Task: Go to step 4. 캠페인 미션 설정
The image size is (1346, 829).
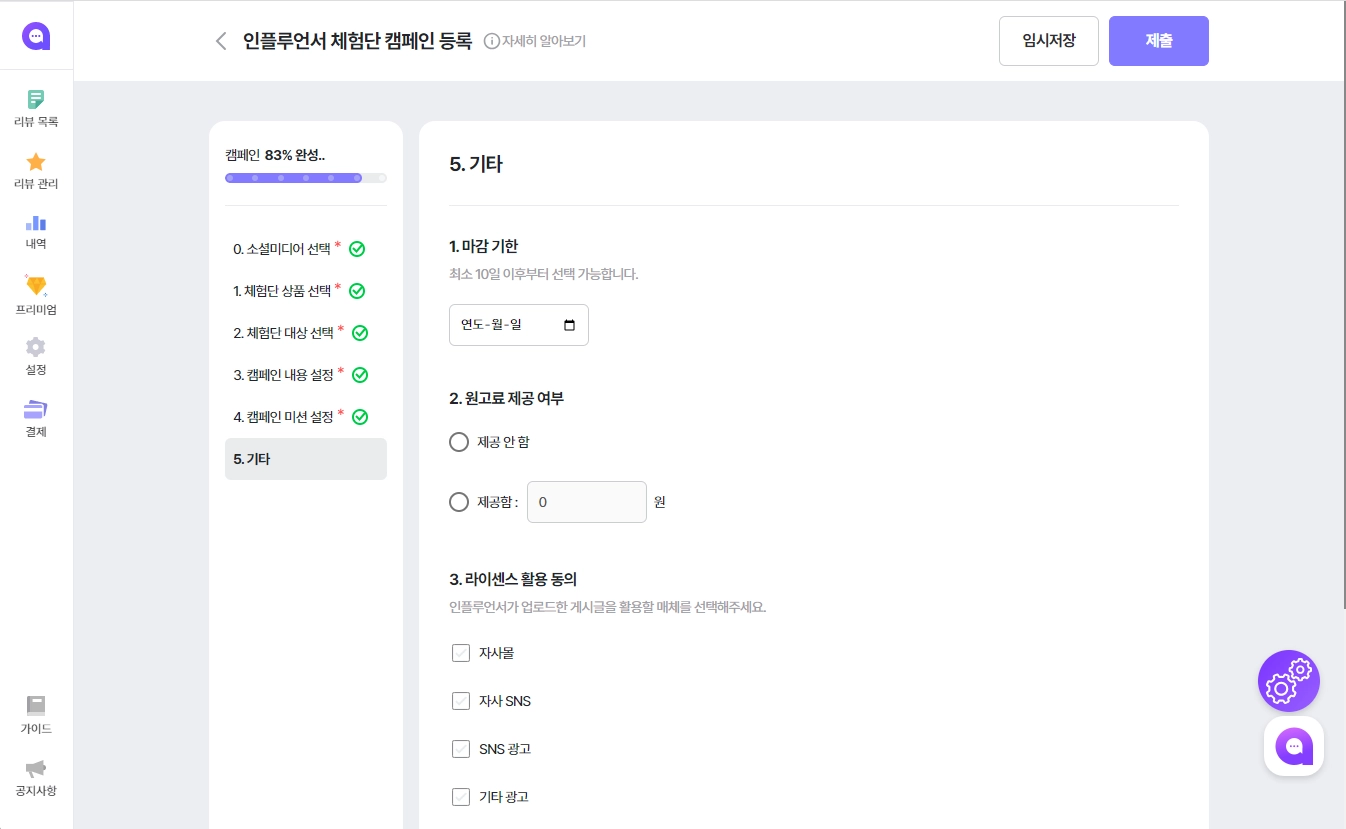Action: pos(306,417)
